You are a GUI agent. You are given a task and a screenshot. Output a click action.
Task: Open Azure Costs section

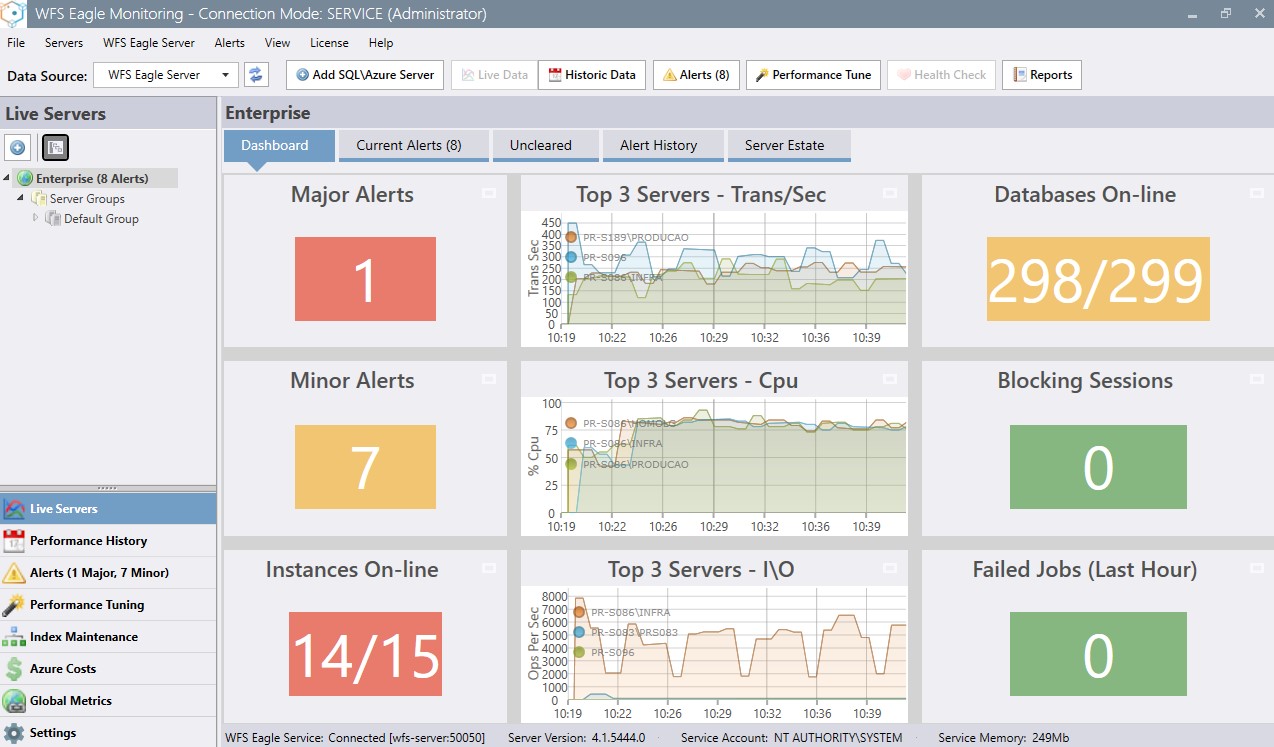[x=62, y=669]
